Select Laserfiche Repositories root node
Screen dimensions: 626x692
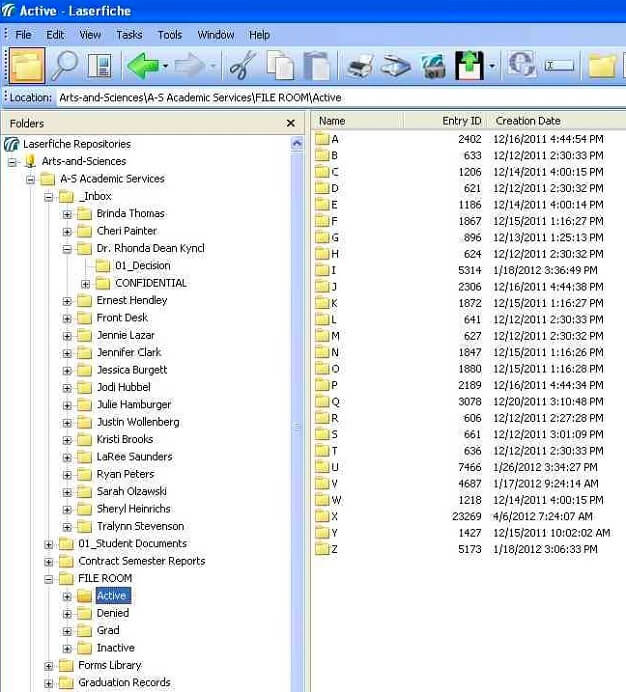[x=77, y=144]
